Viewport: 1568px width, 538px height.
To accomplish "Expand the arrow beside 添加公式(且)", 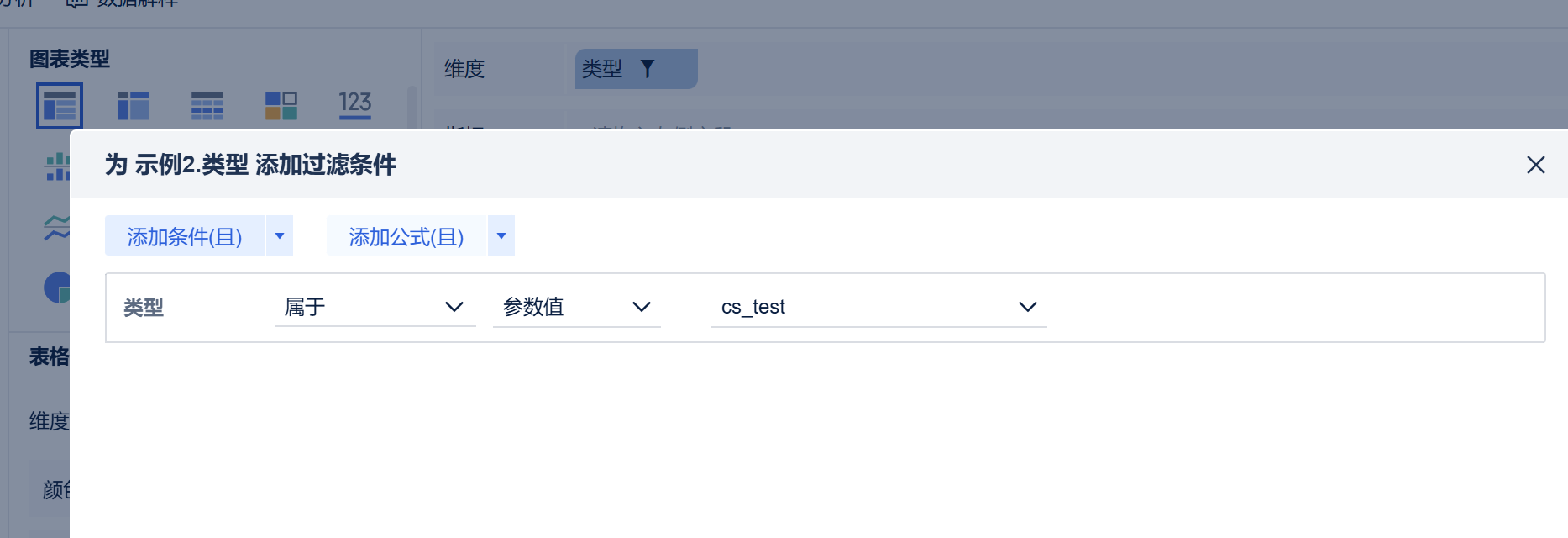I will (x=501, y=236).
